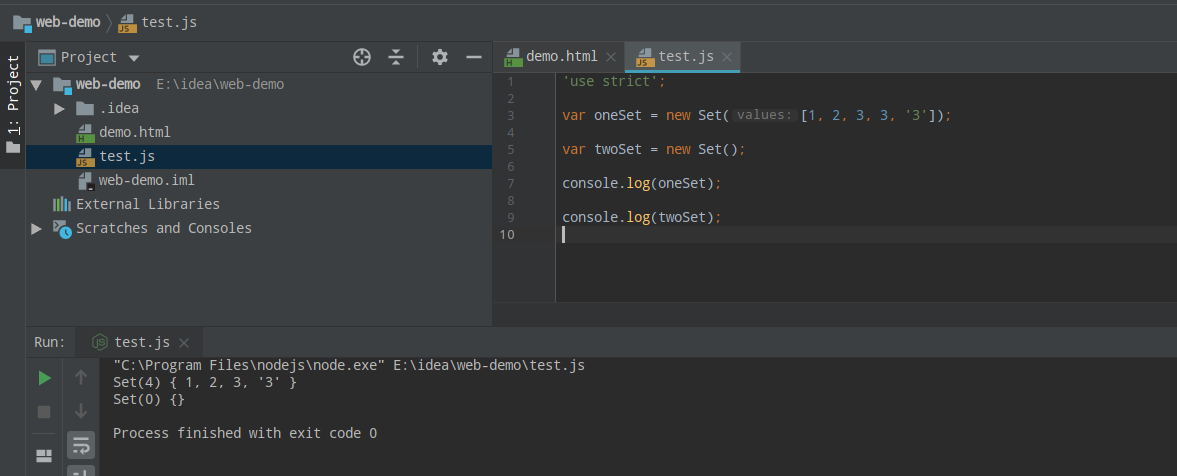Open Project panel settings gear

[x=440, y=57]
